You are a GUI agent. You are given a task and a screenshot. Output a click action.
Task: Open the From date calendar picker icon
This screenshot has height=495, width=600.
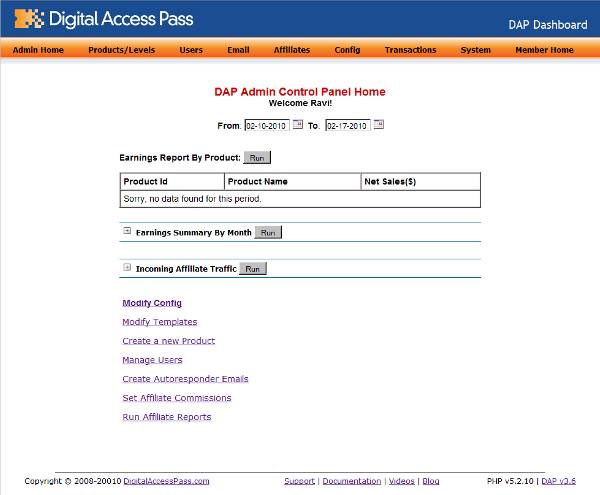tap(298, 124)
